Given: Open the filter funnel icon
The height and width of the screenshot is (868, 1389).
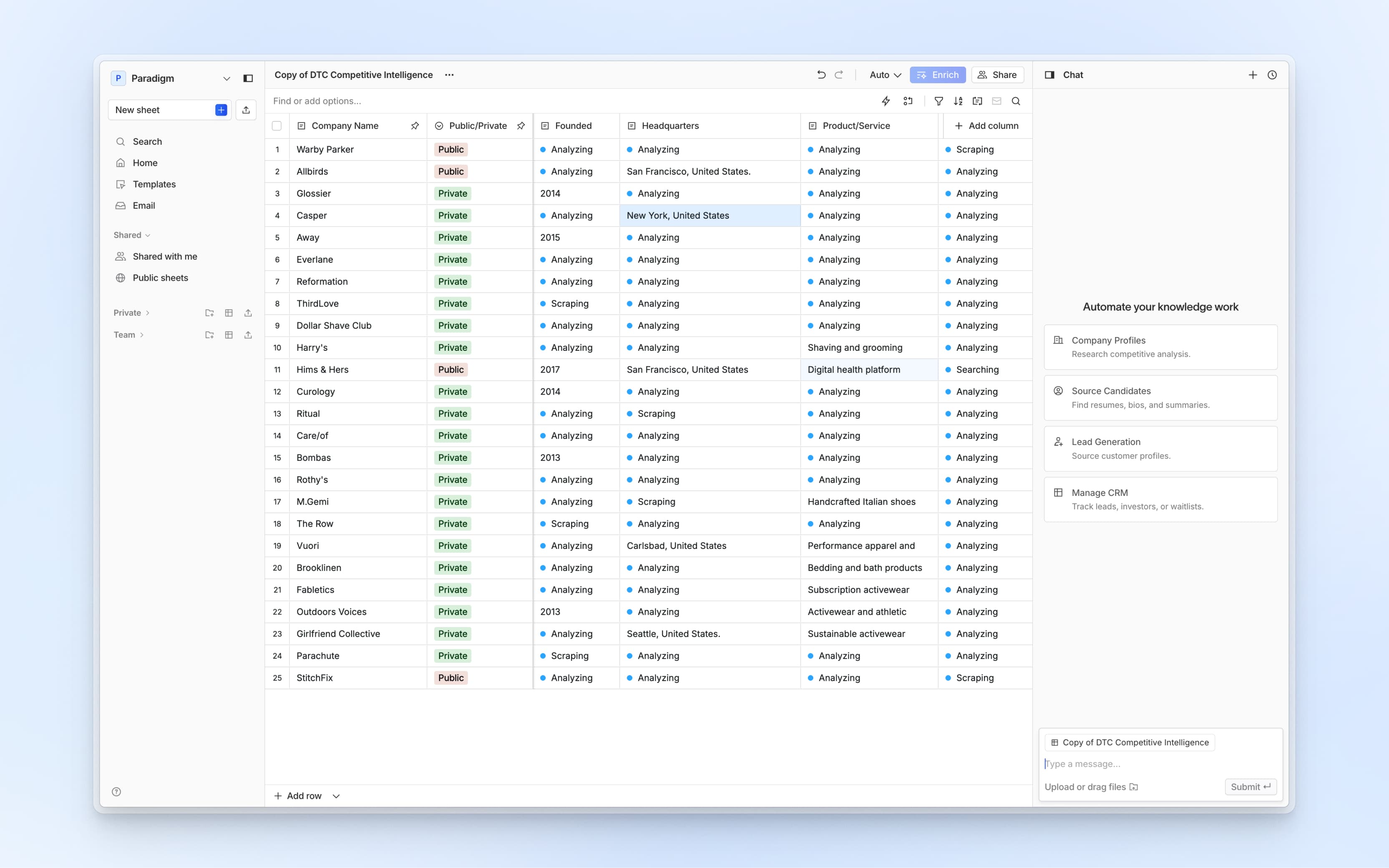Looking at the screenshot, I should tap(939, 101).
